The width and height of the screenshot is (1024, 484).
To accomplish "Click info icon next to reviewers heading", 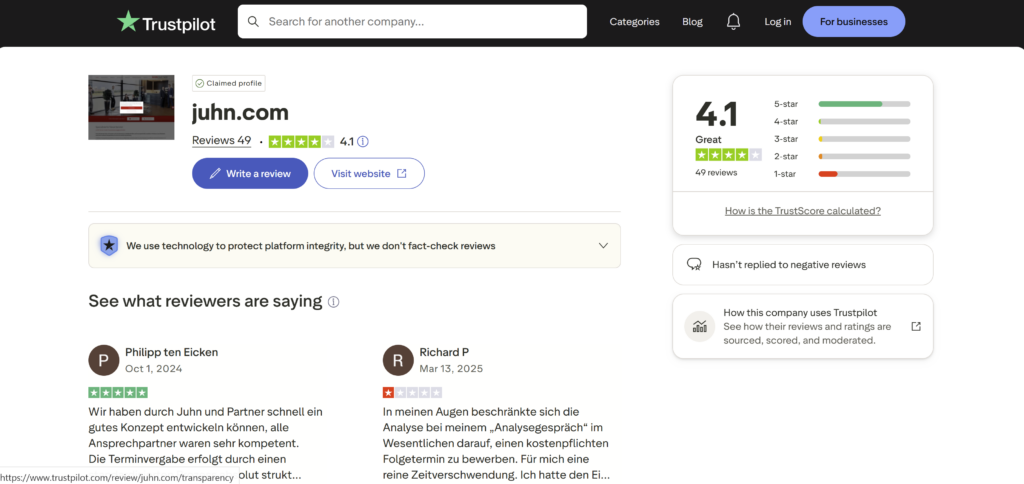I will point(334,302).
